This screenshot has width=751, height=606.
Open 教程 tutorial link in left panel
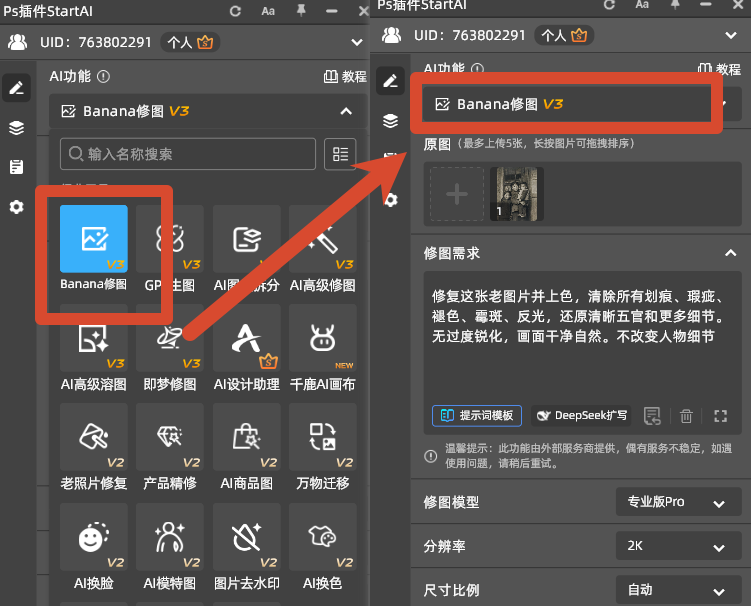coord(345,76)
